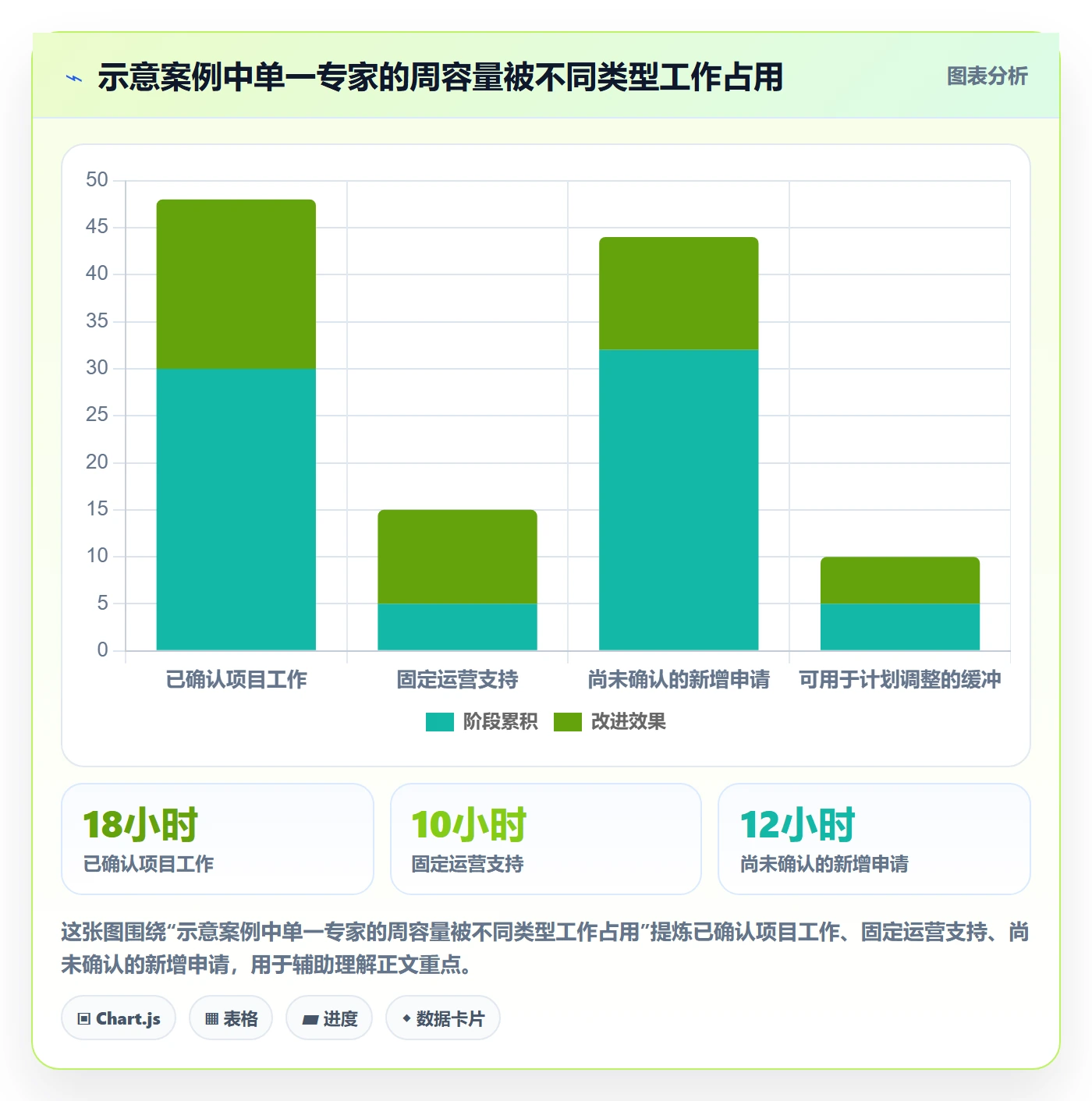This screenshot has height=1101, width=1092.
Task: Click the x-axis label 已确认项目工作
Action: 236,680
